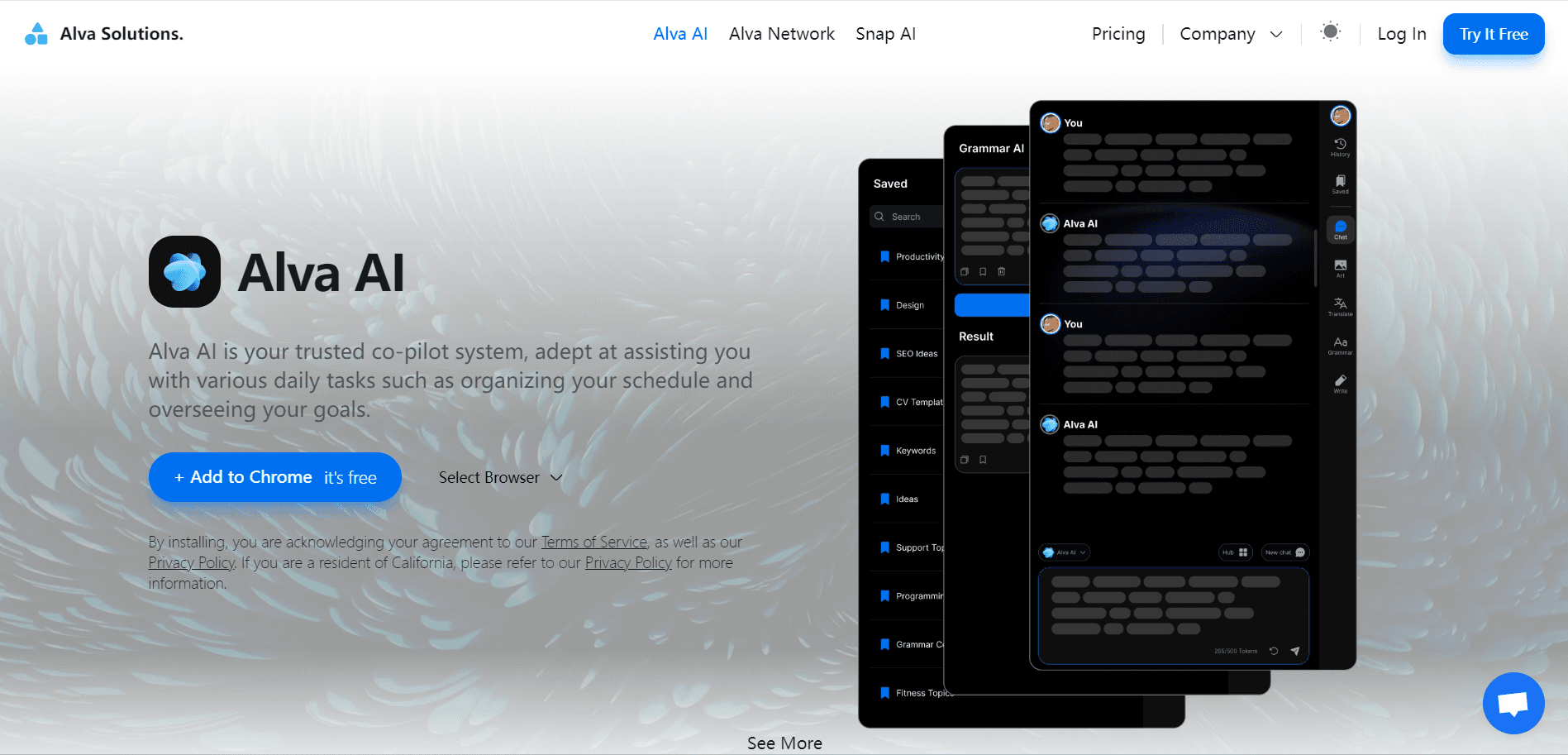This screenshot has width=1568, height=755.
Task: Open Saved in the mockup sidebar
Action: (1340, 184)
